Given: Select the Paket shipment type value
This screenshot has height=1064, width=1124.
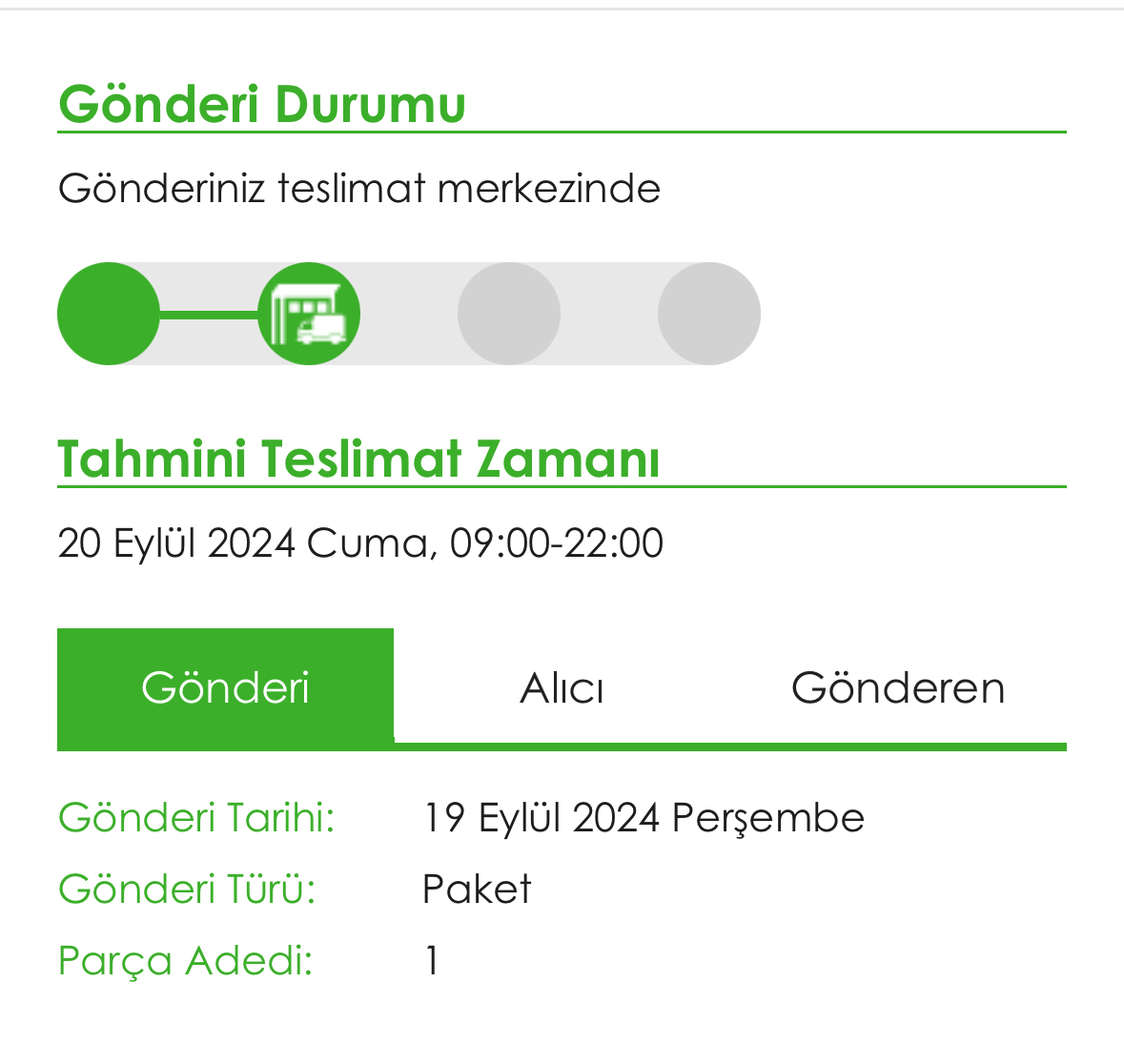Looking at the screenshot, I should tap(477, 890).
